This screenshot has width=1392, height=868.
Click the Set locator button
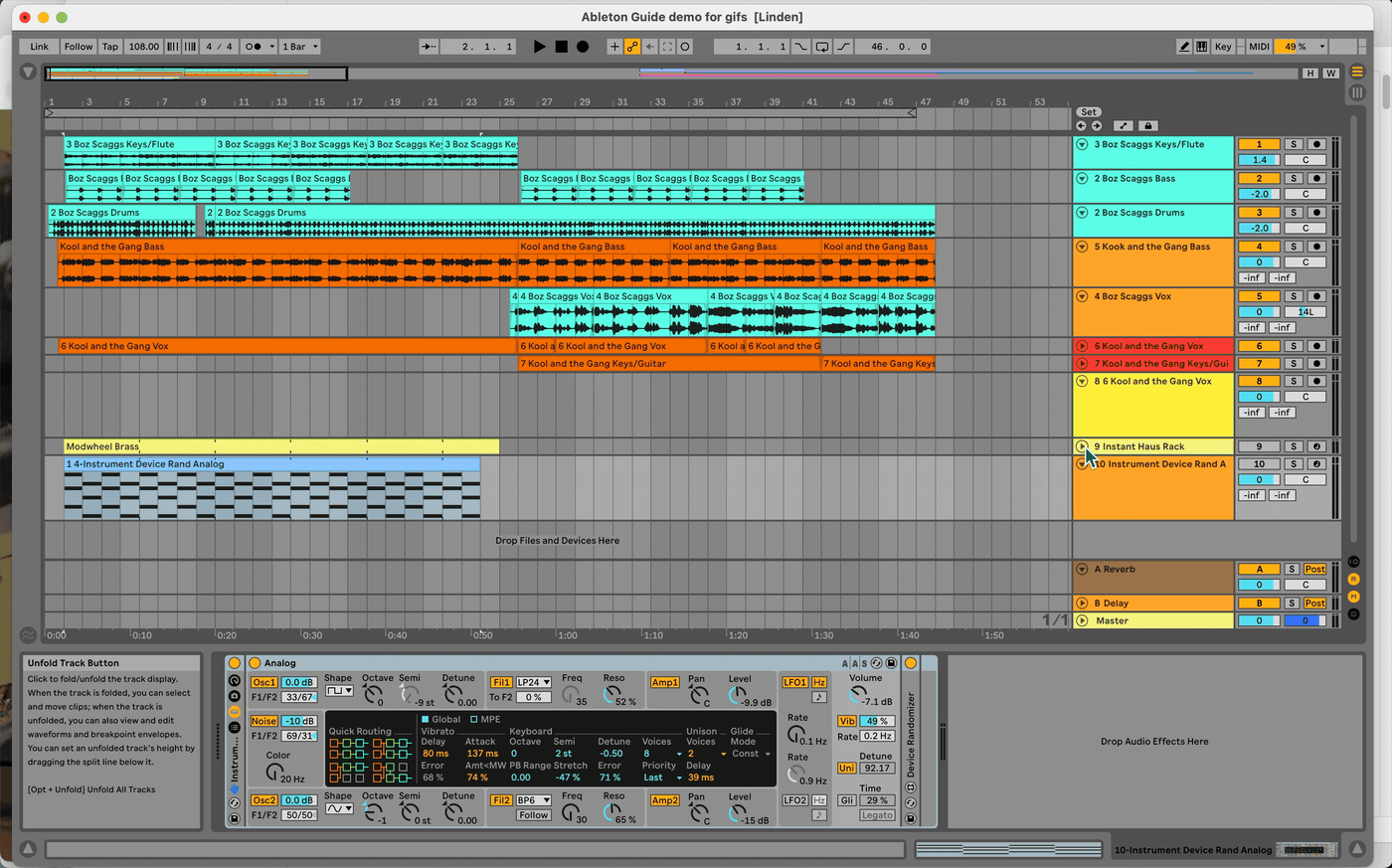(x=1089, y=112)
